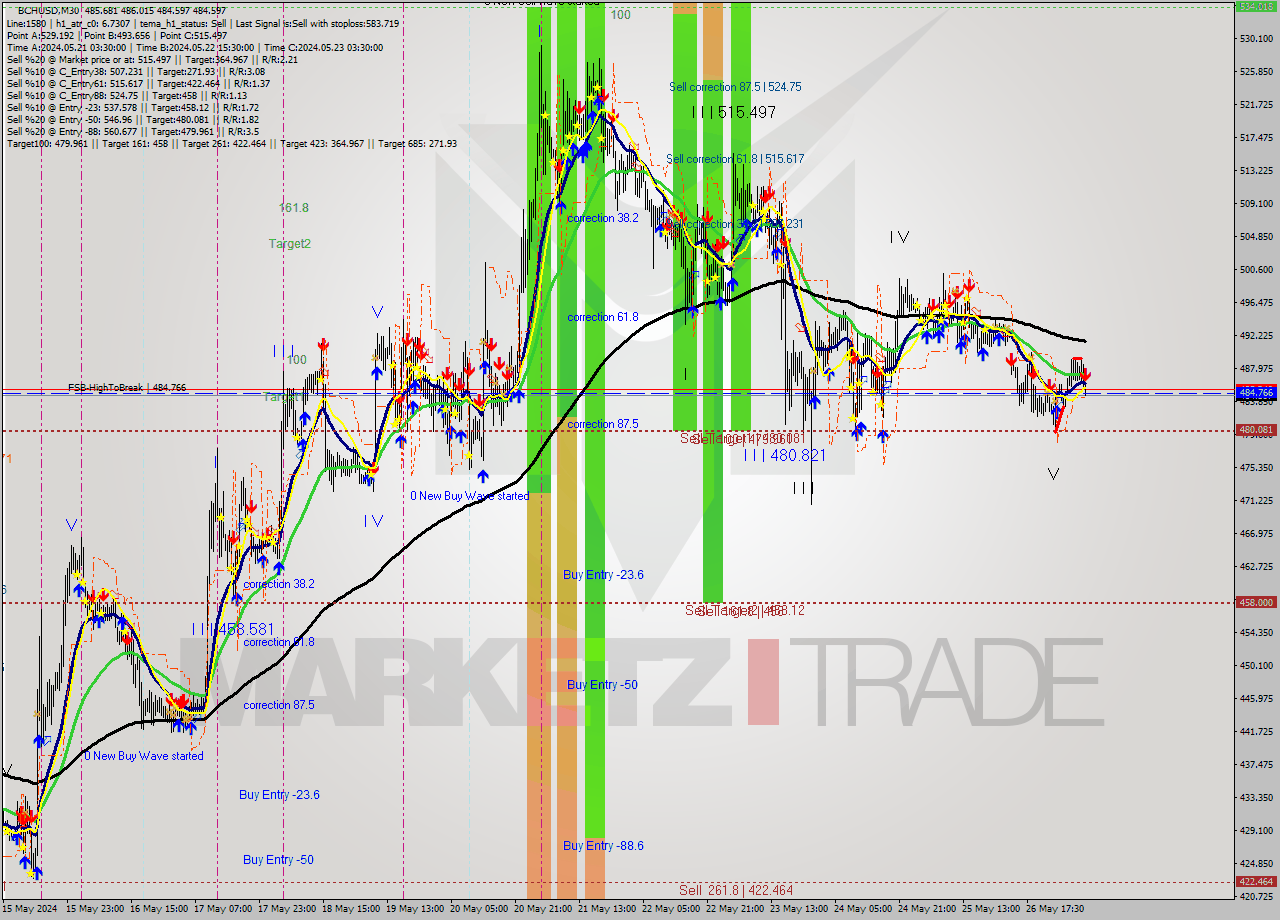Click the 496.475 price axis value
Image resolution: width=1280 pixels, height=920 pixels.
1256,302
